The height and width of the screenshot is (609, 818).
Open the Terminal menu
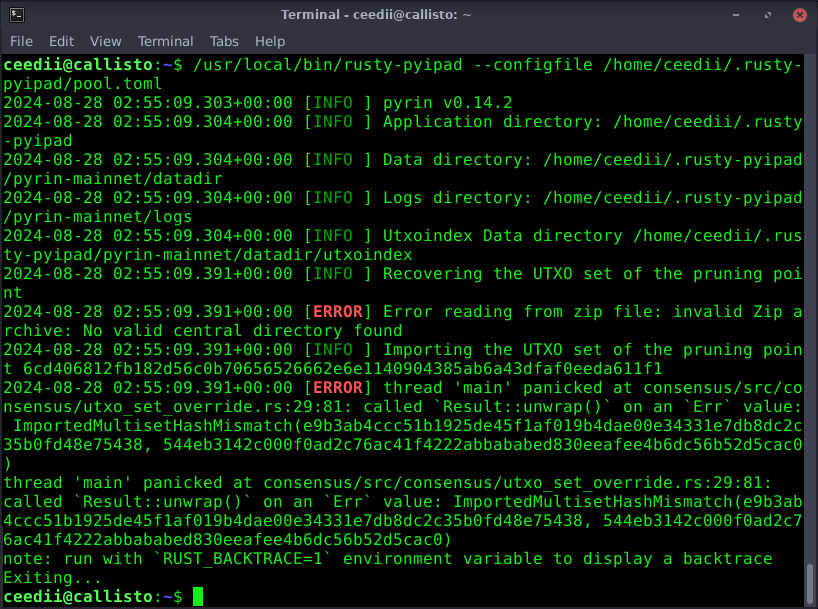[x=165, y=41]
